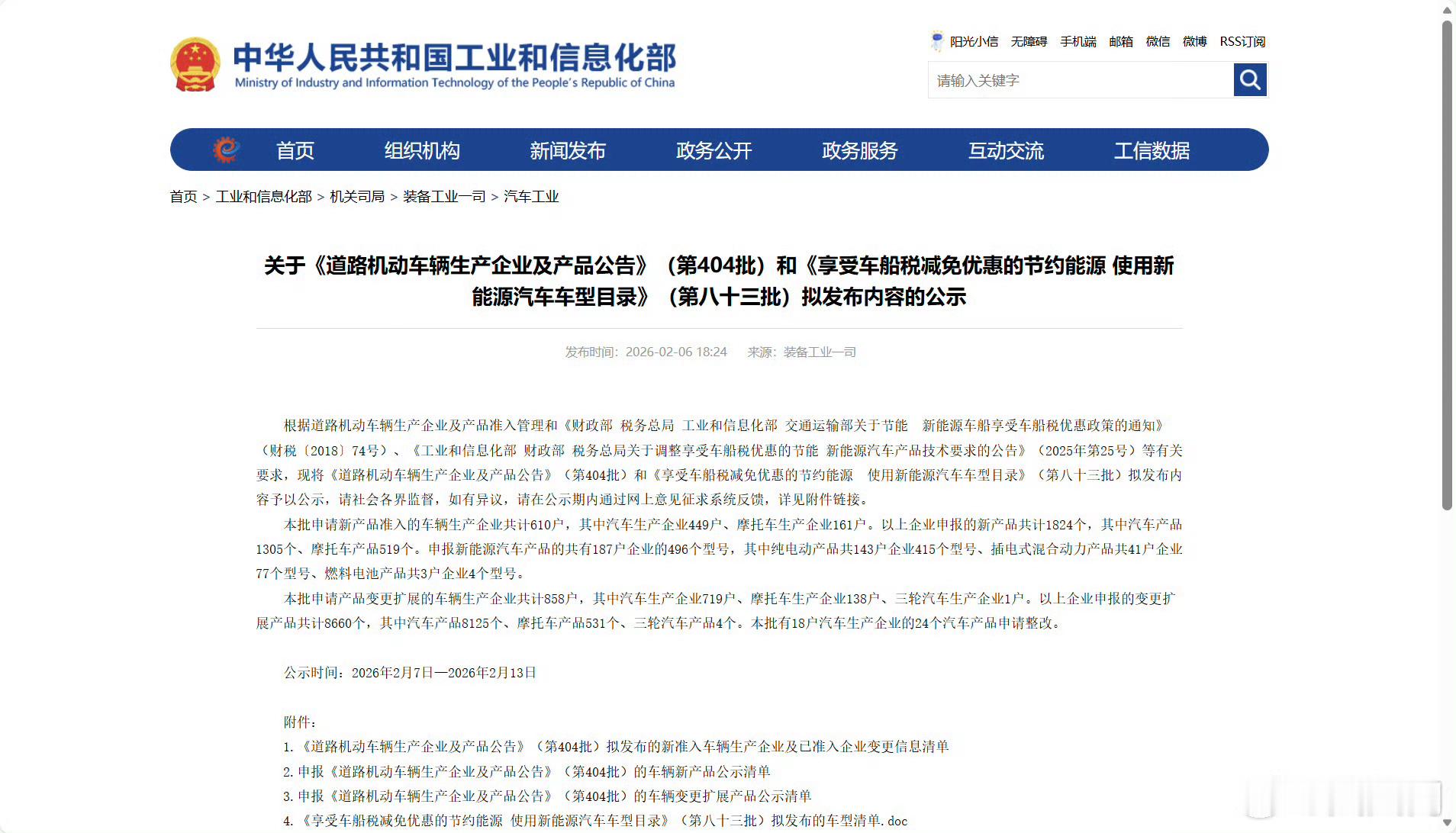Click the 微博 link
Image resolution: width=1456 pixels, height=833 pixels.
pyautogui.click(x=1195, y=41)
